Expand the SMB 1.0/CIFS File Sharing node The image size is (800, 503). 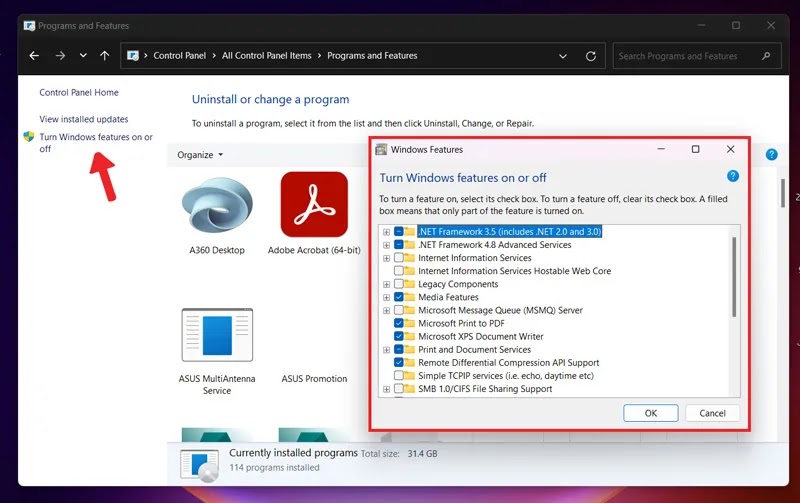pos(386,389)
